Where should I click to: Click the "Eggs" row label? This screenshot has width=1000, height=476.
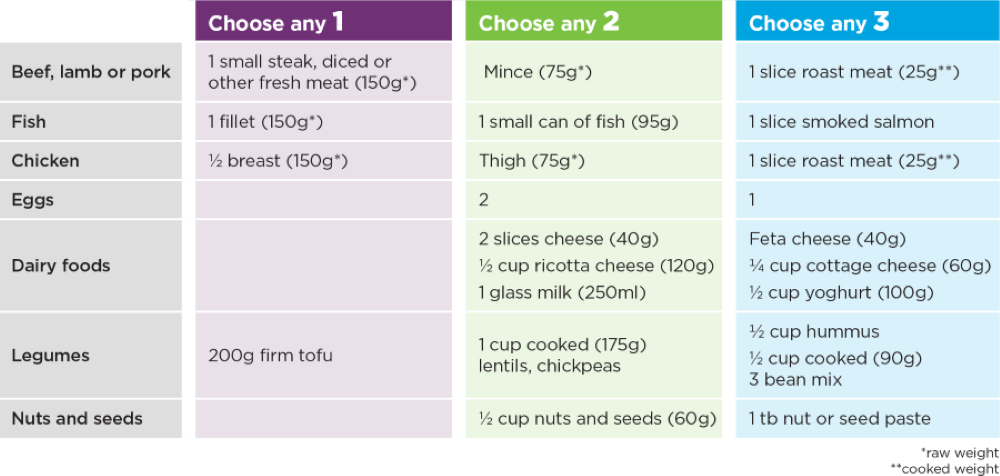33,200
